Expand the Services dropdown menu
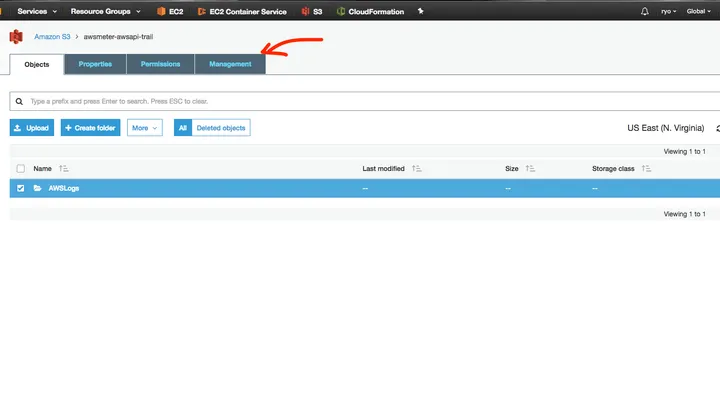The width and height of the screenshot is (720, 405). click(37, 11)
